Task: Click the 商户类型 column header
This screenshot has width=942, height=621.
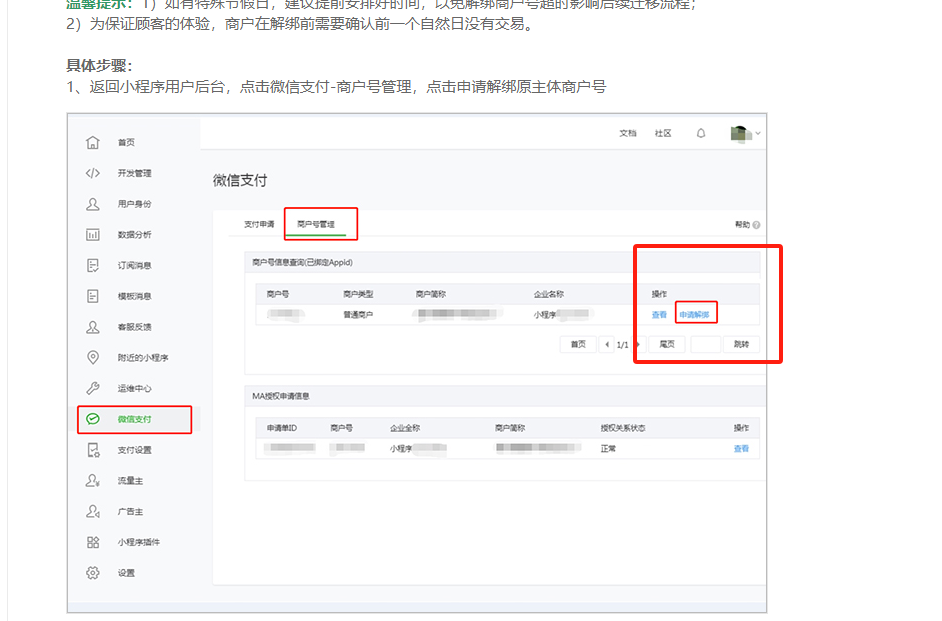Action: [358, 294]
